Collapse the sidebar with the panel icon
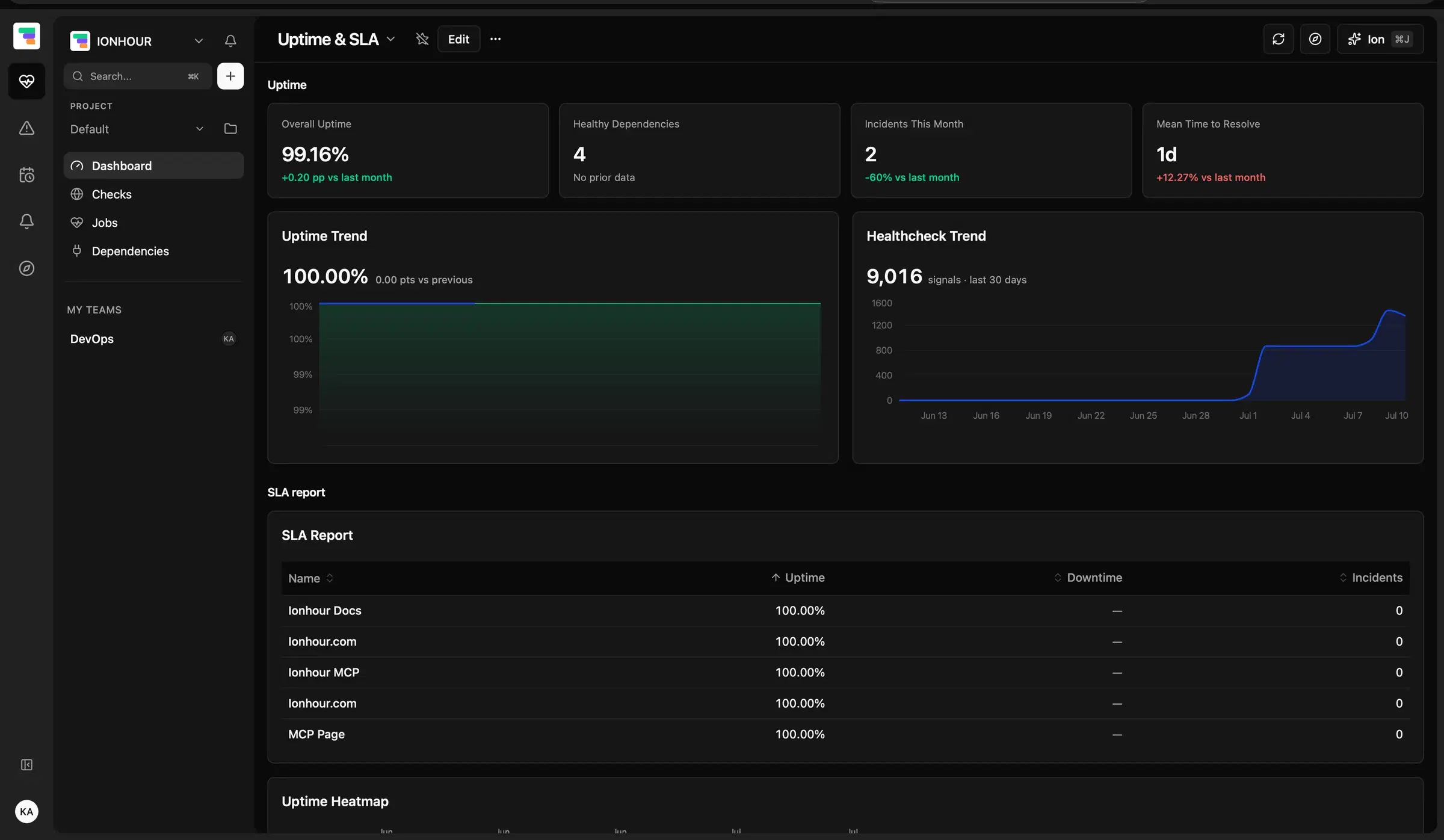 [x=26, y=765]
